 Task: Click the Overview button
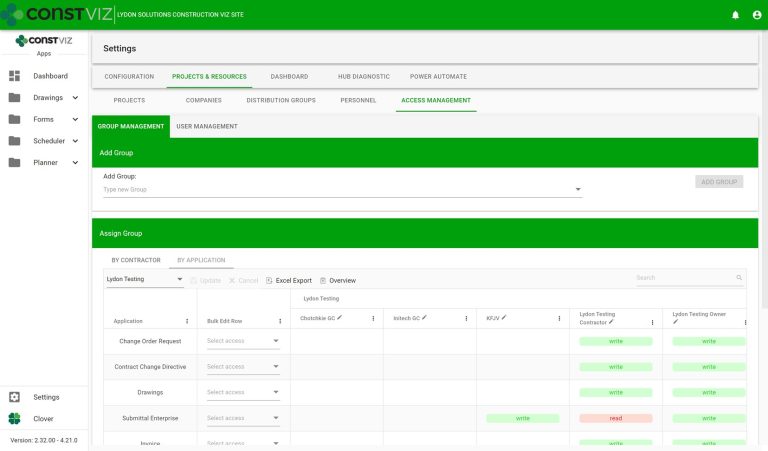(337, 280)
